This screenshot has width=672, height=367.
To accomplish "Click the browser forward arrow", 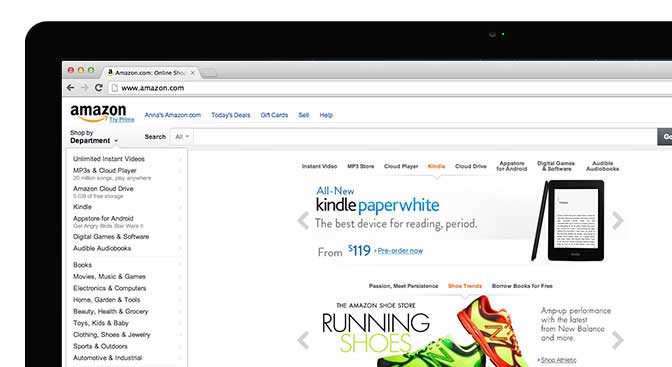I will (x=84, y=87).
